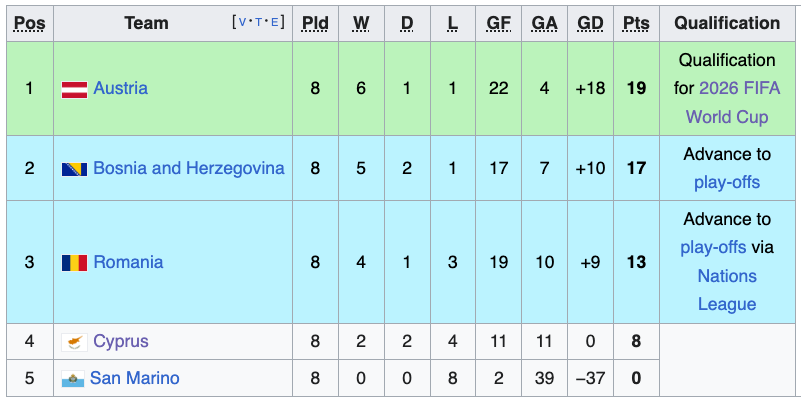Click the Cyprus flag icon

(75, 342)
